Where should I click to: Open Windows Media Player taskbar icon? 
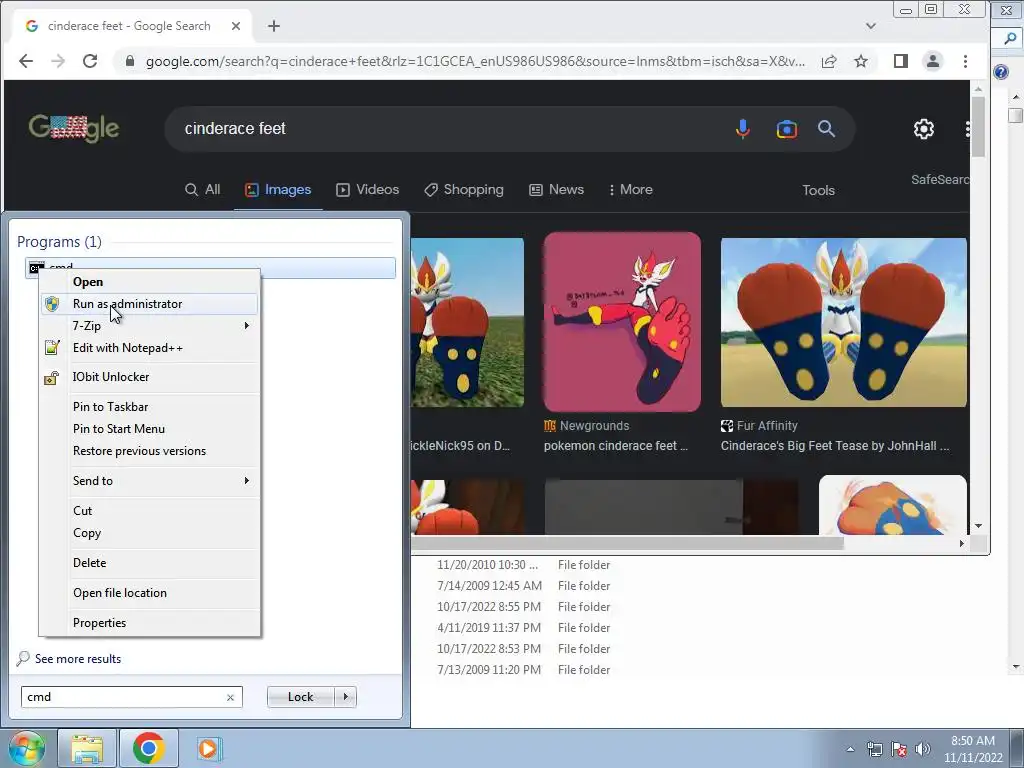[x=209, y=748]
